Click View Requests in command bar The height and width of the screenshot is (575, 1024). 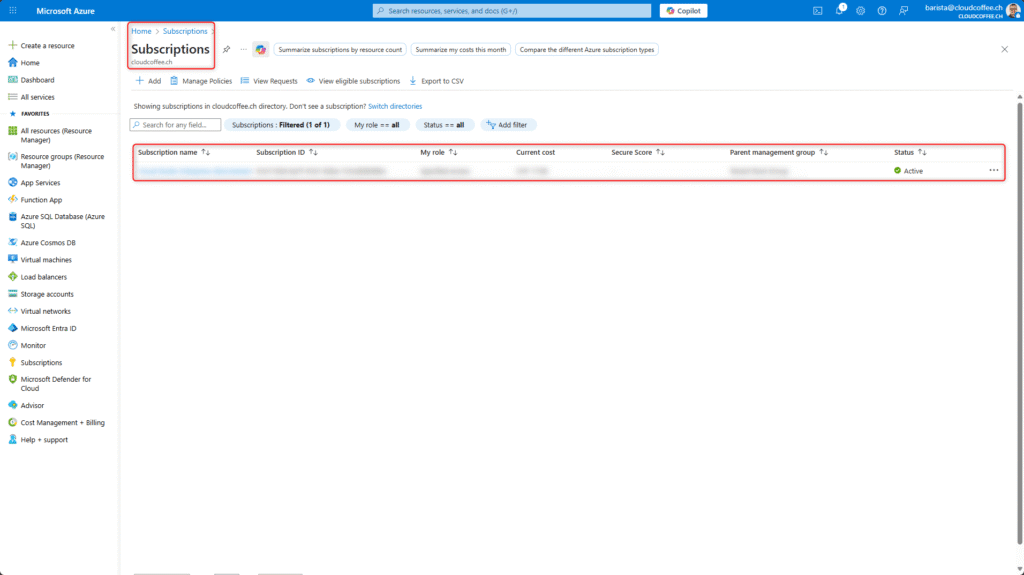click(x=269, y=81)
